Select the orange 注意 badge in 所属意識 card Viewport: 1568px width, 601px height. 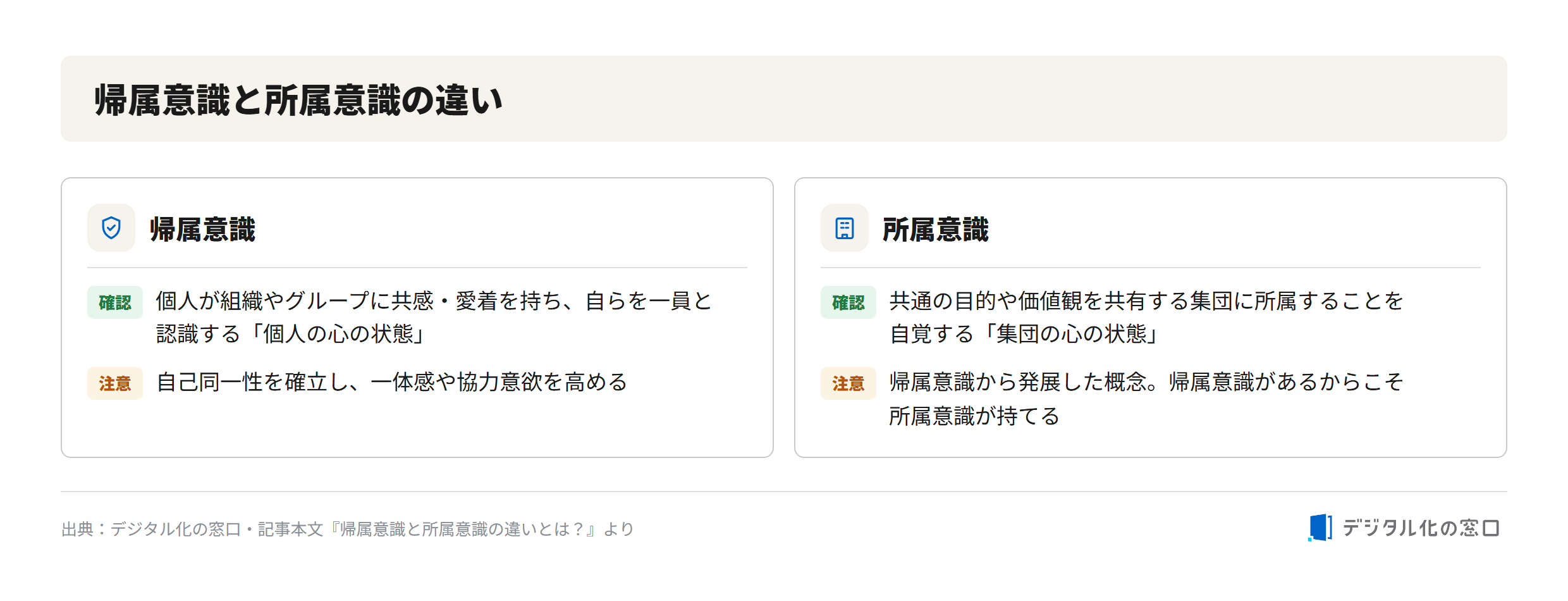pos(848,383)
